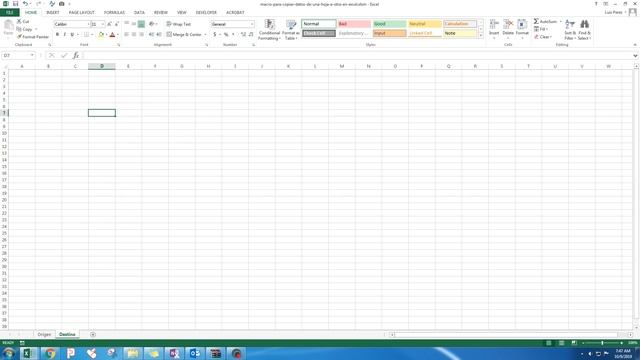
Task: Open the General number format dropdown
Action: coord(252,24)
